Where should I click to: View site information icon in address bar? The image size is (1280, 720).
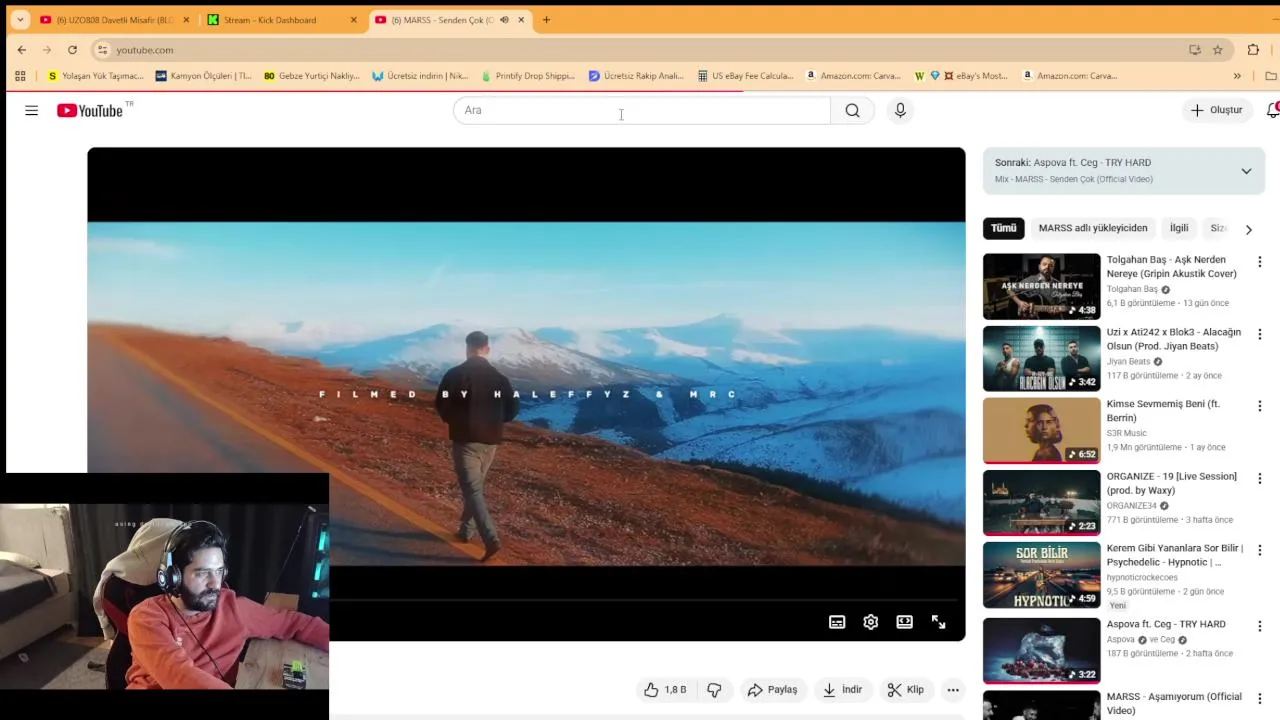click(x=102, y=50)
